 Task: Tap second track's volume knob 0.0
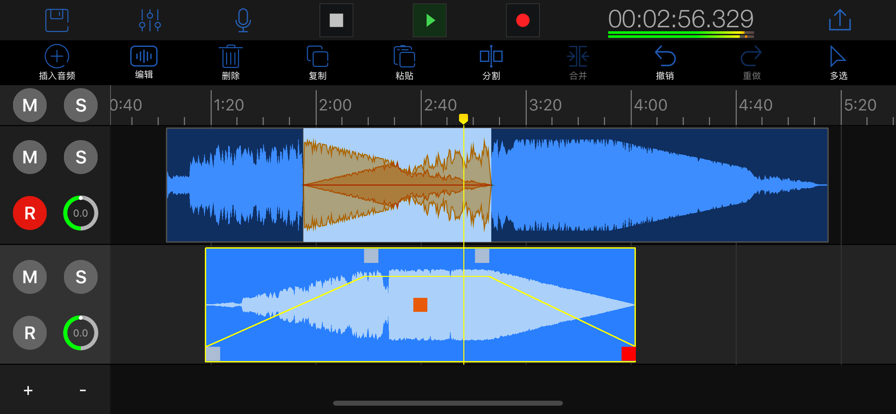[81, 333]
